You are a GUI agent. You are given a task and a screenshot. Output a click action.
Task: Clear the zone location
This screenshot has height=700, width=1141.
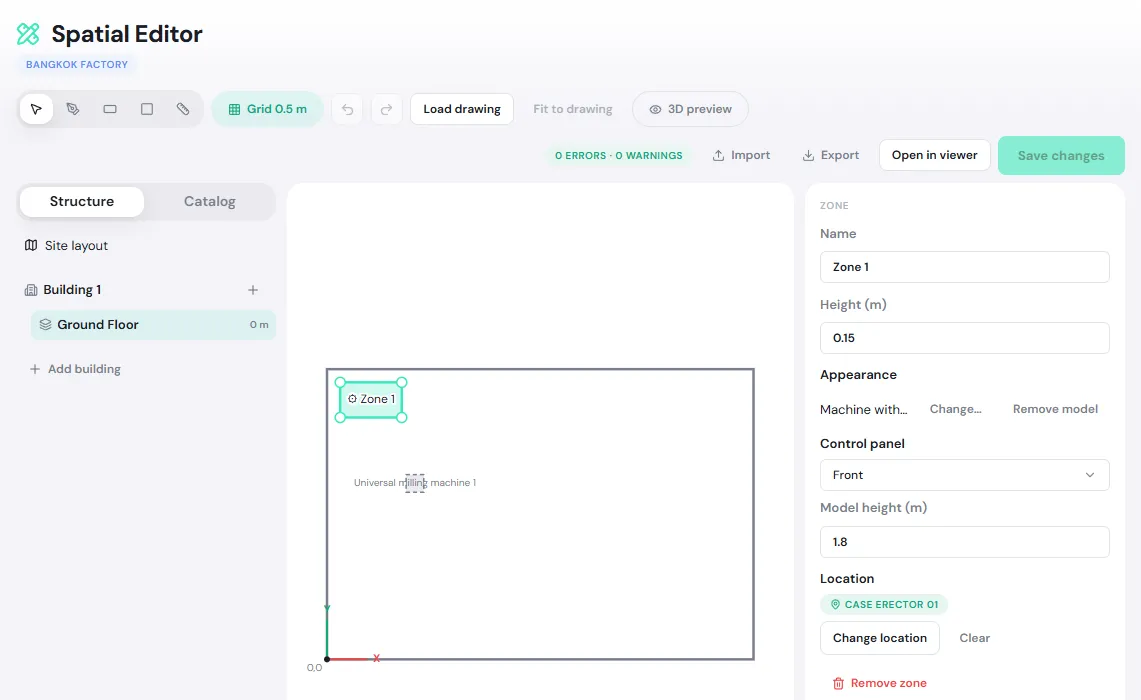(x=974, y=638)
